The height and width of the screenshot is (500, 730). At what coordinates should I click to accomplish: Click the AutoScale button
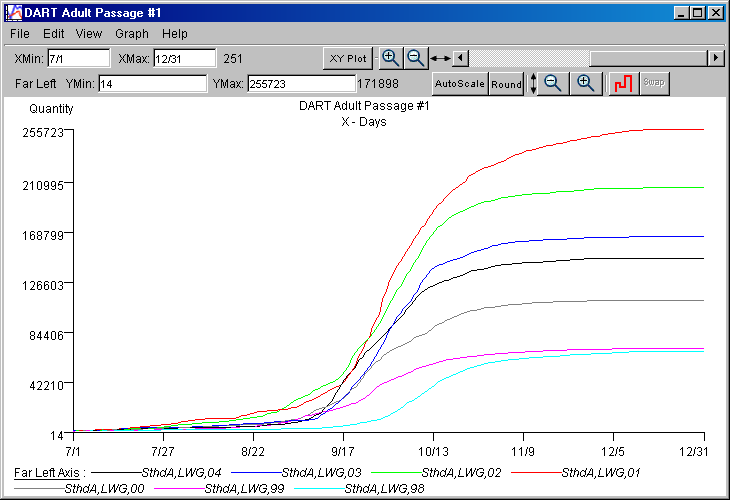click(459, 83)
